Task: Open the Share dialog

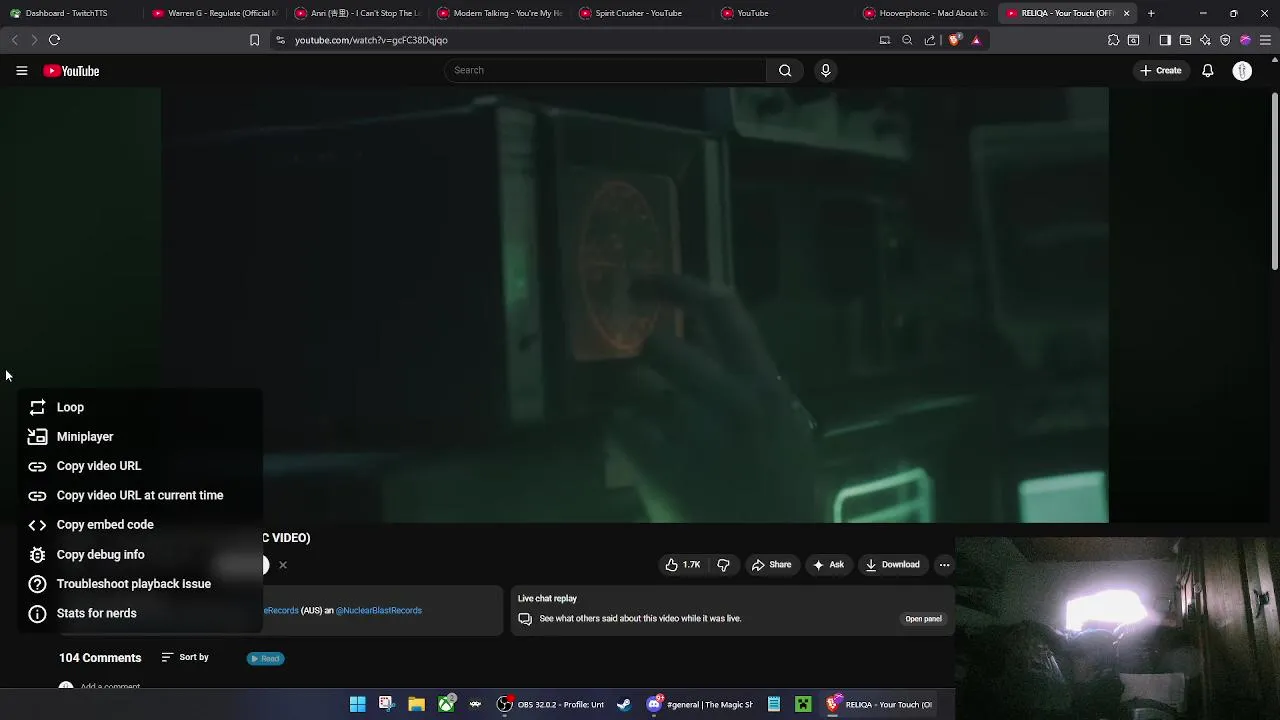Action: [771, 565]
